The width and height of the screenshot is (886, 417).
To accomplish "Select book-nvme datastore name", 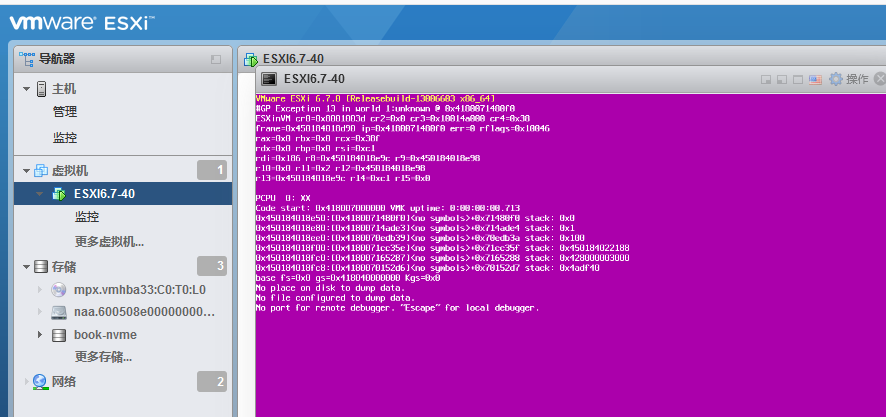I will (x=105, y=335).
